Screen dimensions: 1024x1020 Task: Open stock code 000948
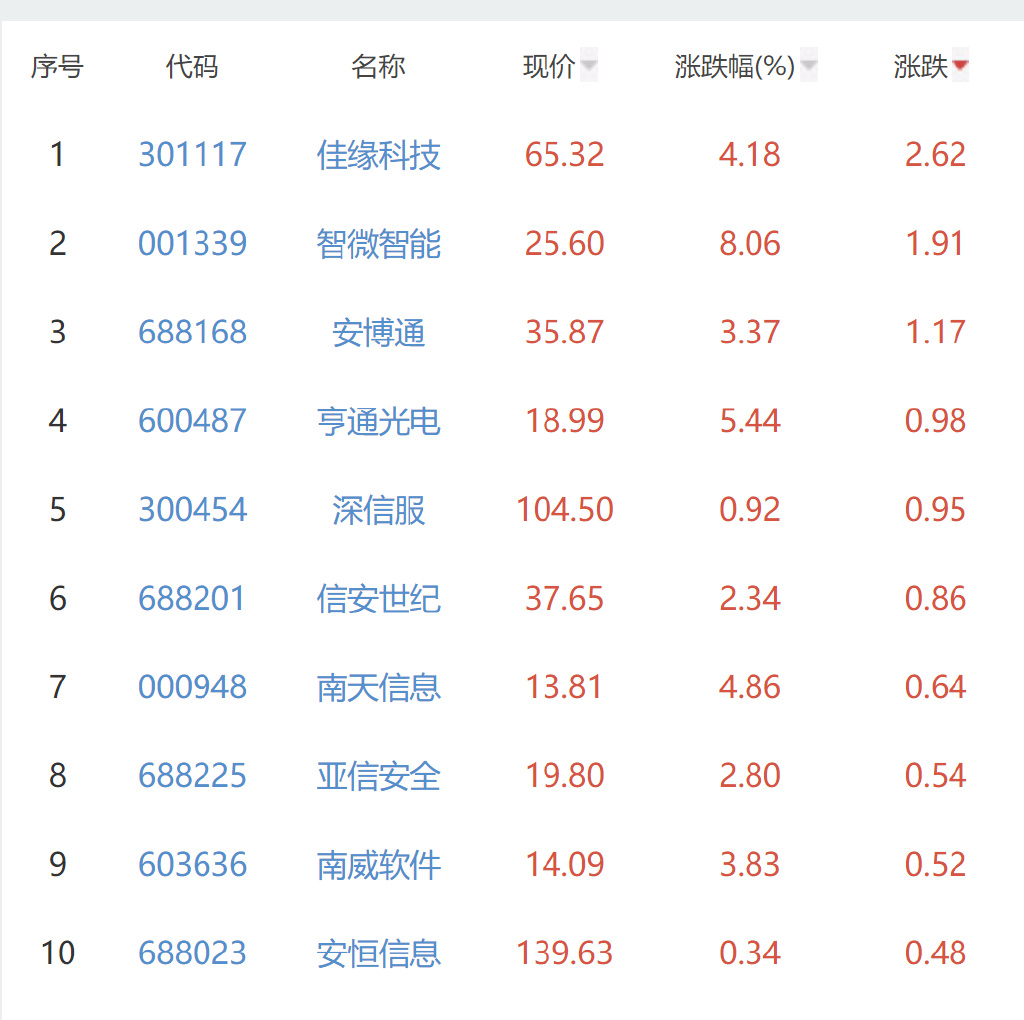coord(193,687)
